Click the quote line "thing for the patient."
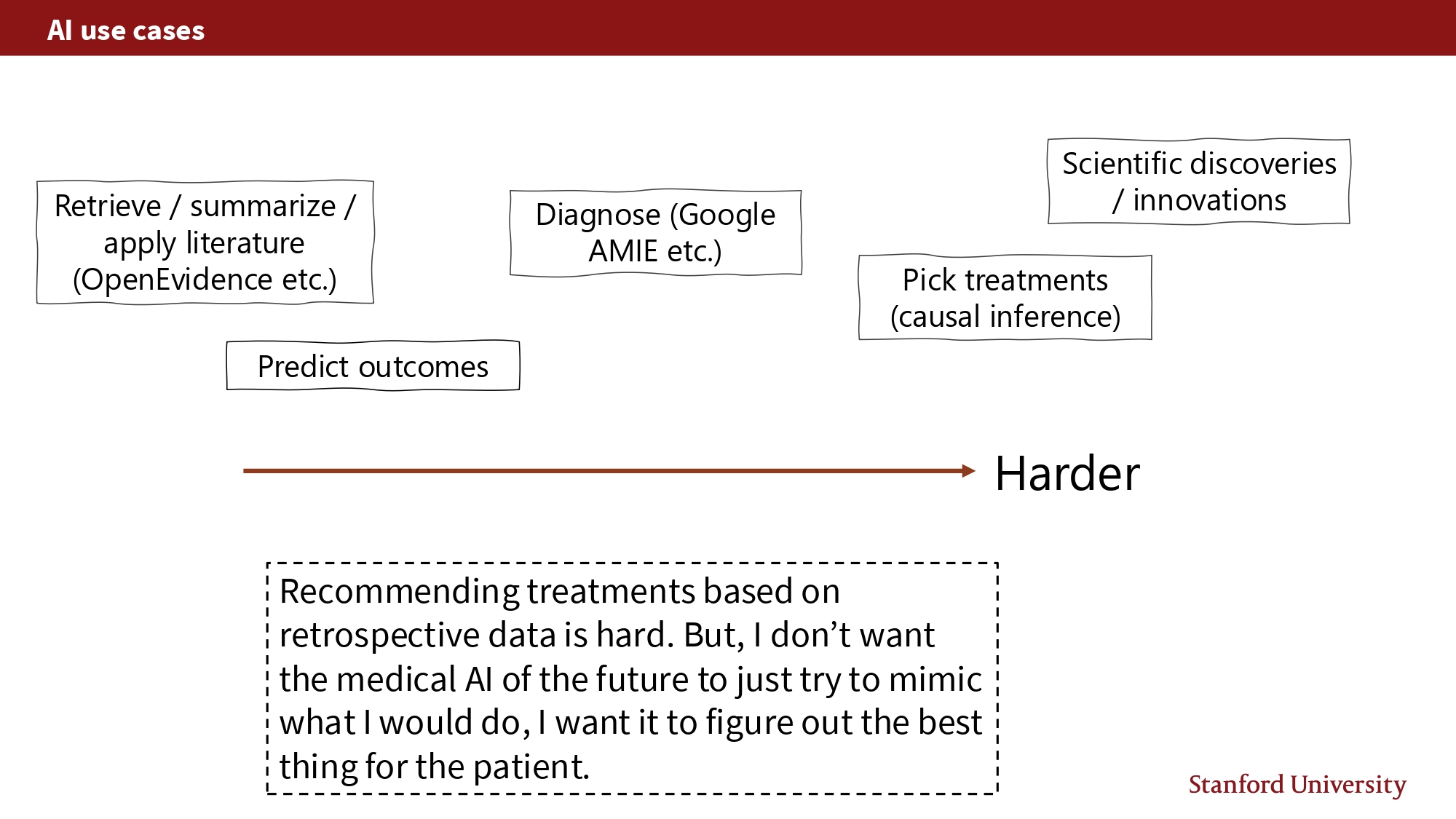Viewport: 1456px width, 819px height. [434, 767]
